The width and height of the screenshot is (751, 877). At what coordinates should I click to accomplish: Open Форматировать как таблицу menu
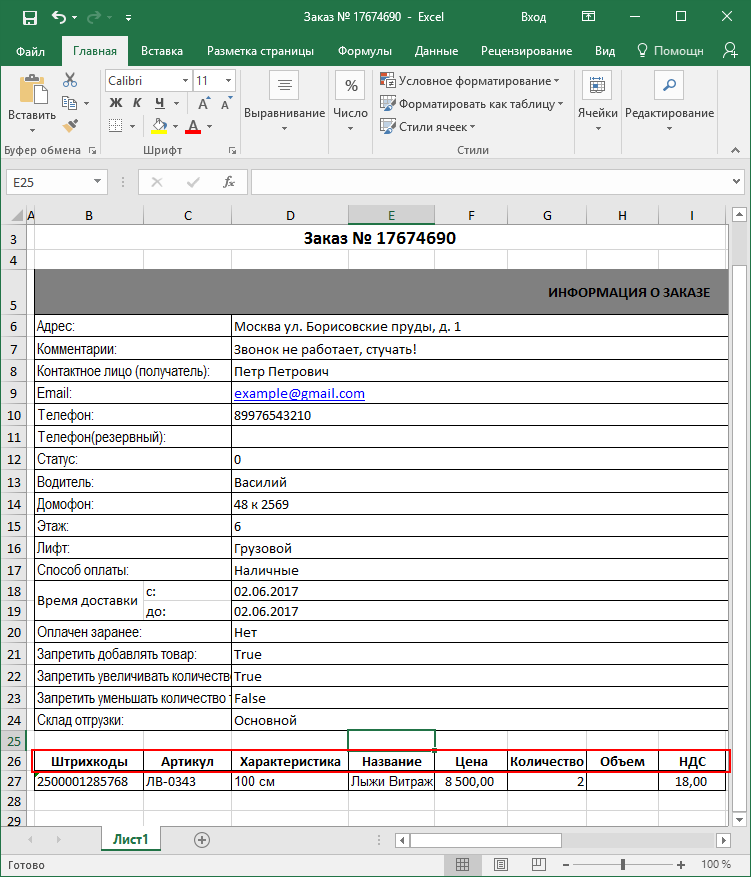471,103
